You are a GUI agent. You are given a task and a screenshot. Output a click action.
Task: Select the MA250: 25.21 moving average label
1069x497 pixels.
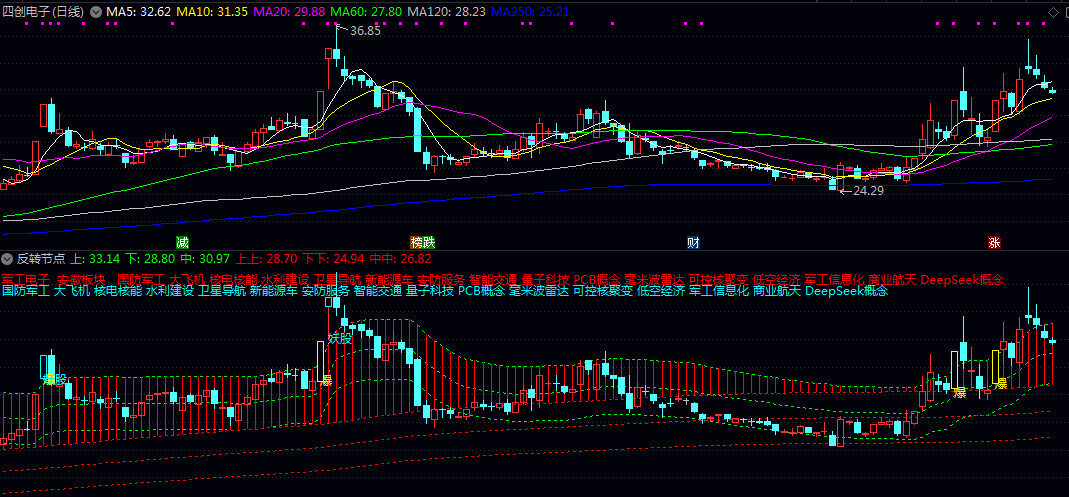[x=530, y=12]
